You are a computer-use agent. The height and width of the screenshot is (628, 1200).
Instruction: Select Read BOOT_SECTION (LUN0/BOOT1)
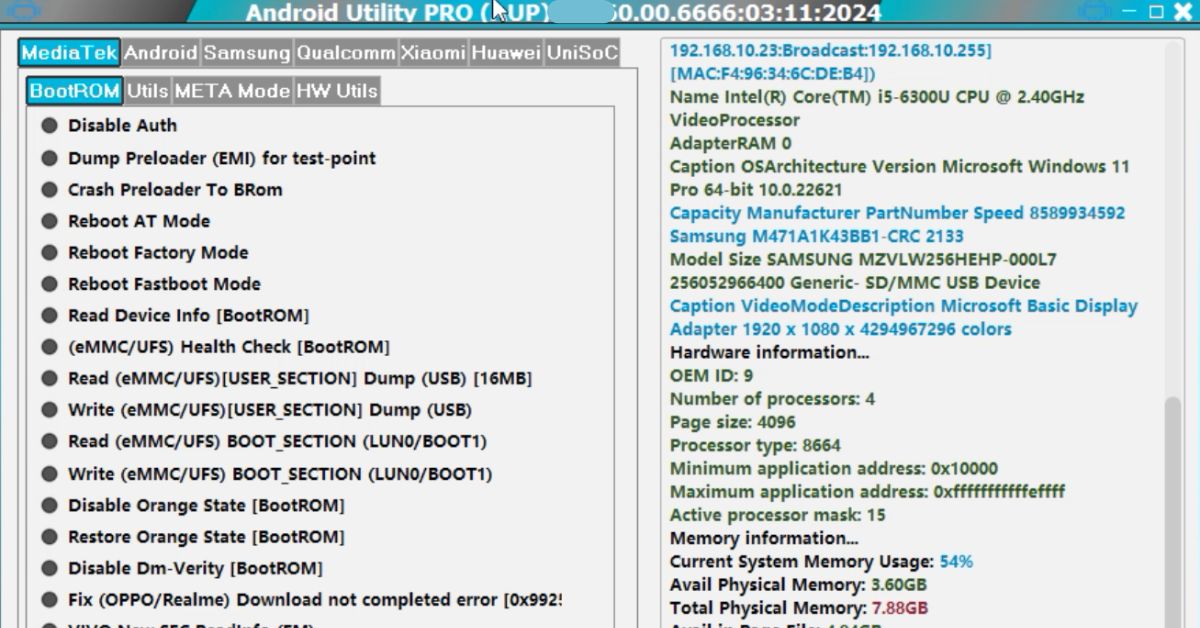(265, 442)
